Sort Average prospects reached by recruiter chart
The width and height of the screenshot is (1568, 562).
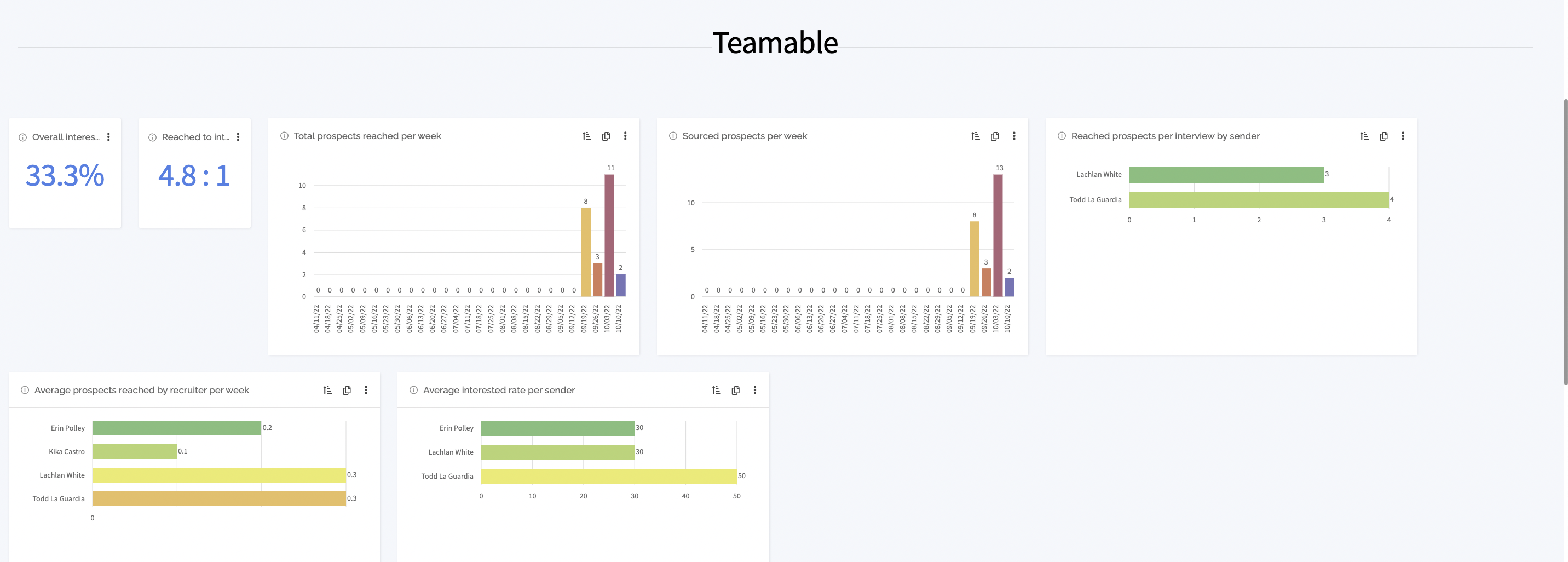[327, 391]
